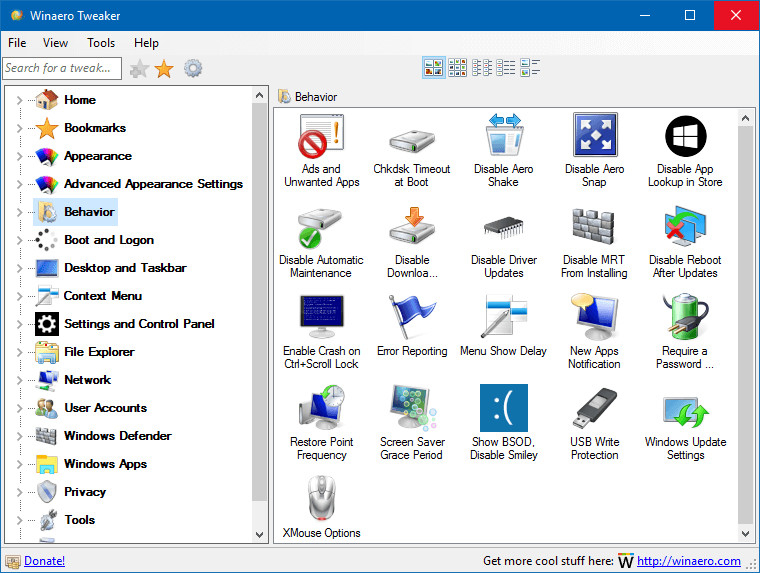Image resolution: width=760 pixels, height=573 pixels.
Task: Click the donate icon in status bar
Action: click(x=13, y=561)
